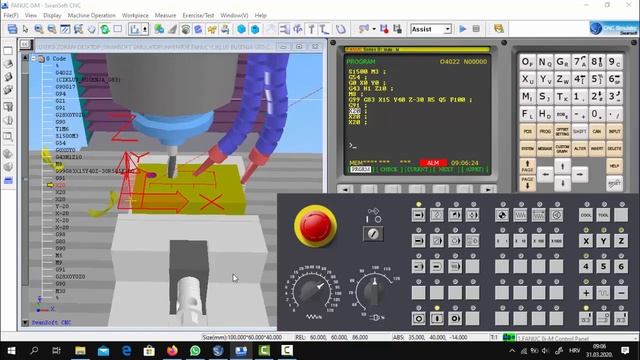Toggle the program protect key switch

pos(373,234)
